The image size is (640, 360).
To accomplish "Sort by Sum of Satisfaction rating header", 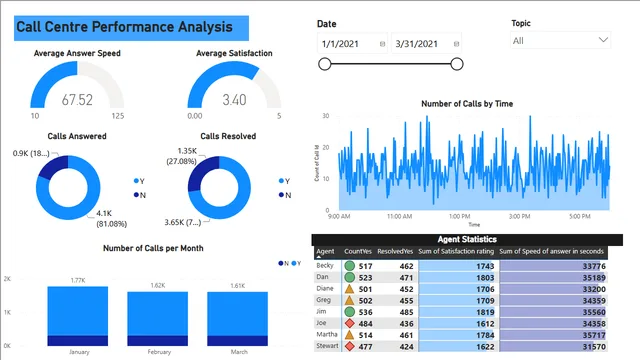I will (x=456, y=251).
